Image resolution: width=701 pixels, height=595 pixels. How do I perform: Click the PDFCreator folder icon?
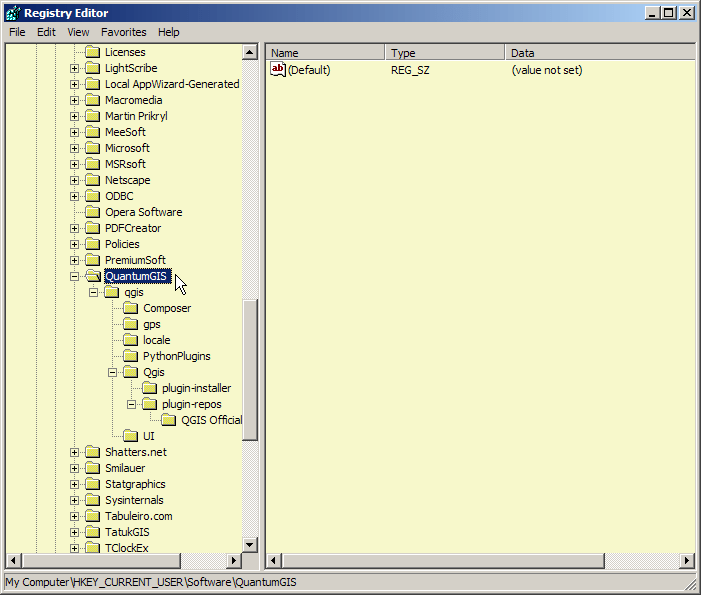[93, 228]
